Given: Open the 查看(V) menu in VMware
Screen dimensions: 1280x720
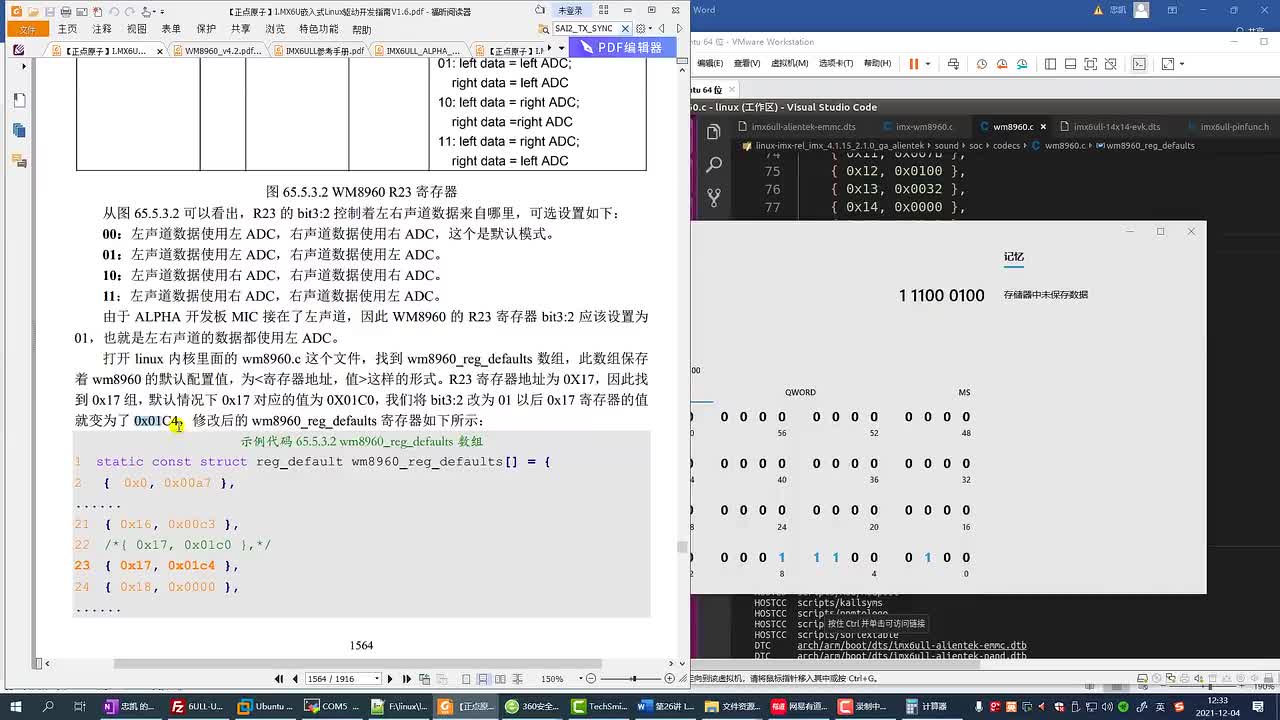Looking at the screenshot, I should [x=746, y=63].
